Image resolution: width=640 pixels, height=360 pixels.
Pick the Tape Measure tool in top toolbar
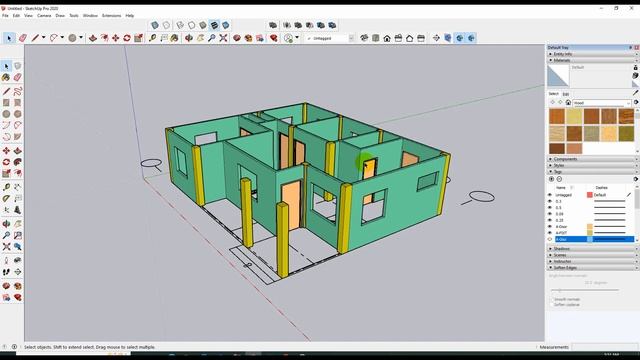[x=152, y=38]
